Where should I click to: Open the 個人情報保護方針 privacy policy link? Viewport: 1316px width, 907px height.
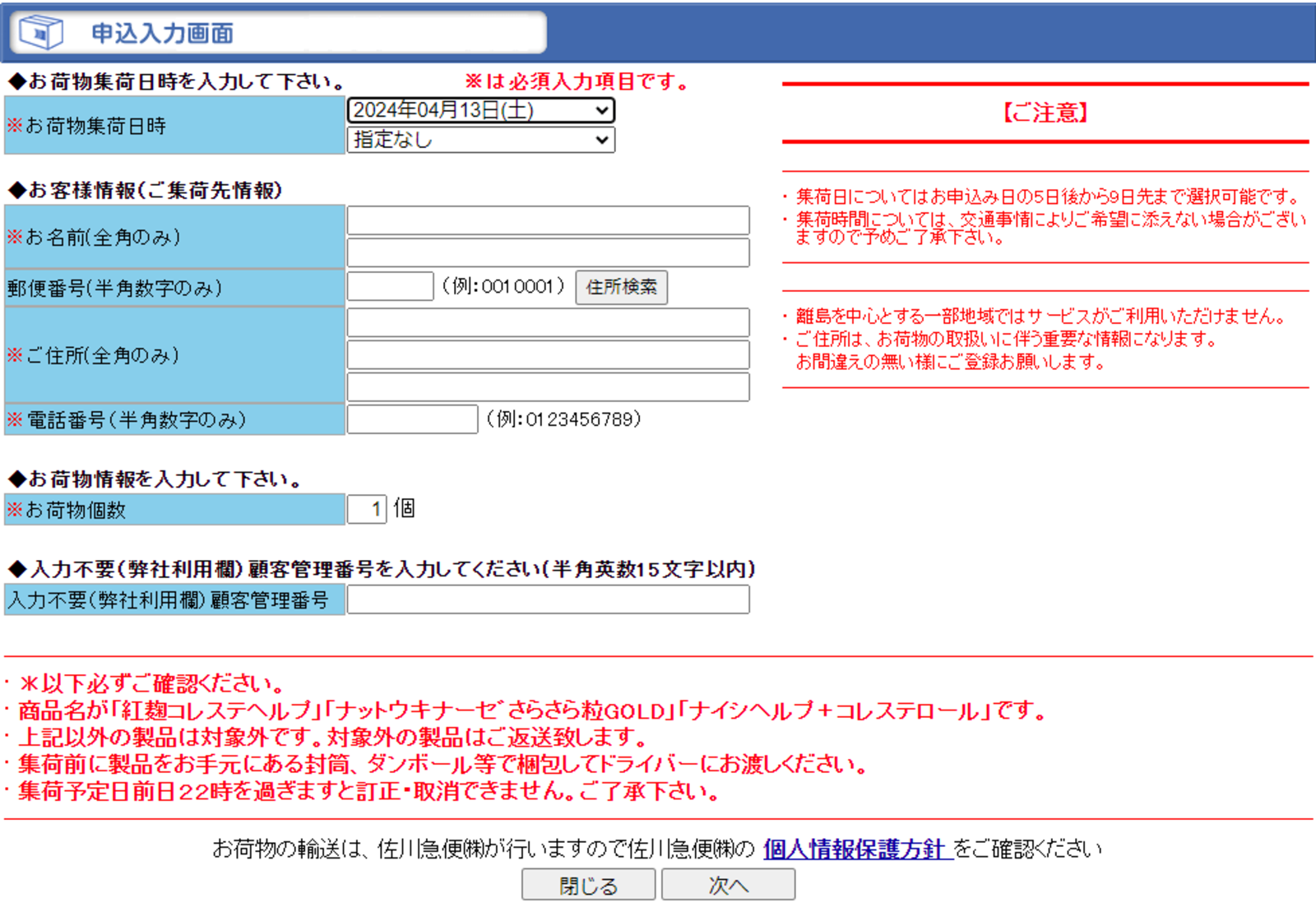(x=858, y=849)
